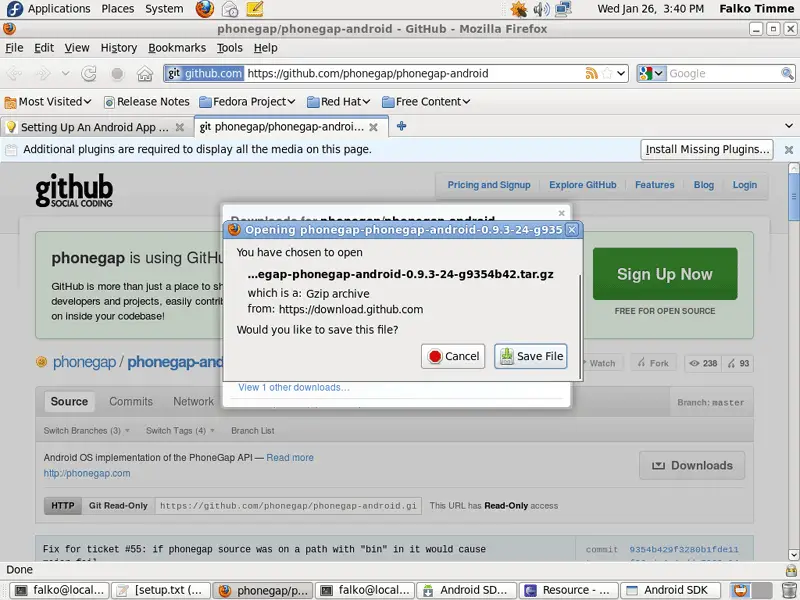Open the View menu
Viewport: 800px width, 600px height.
(x=77, y=48)
